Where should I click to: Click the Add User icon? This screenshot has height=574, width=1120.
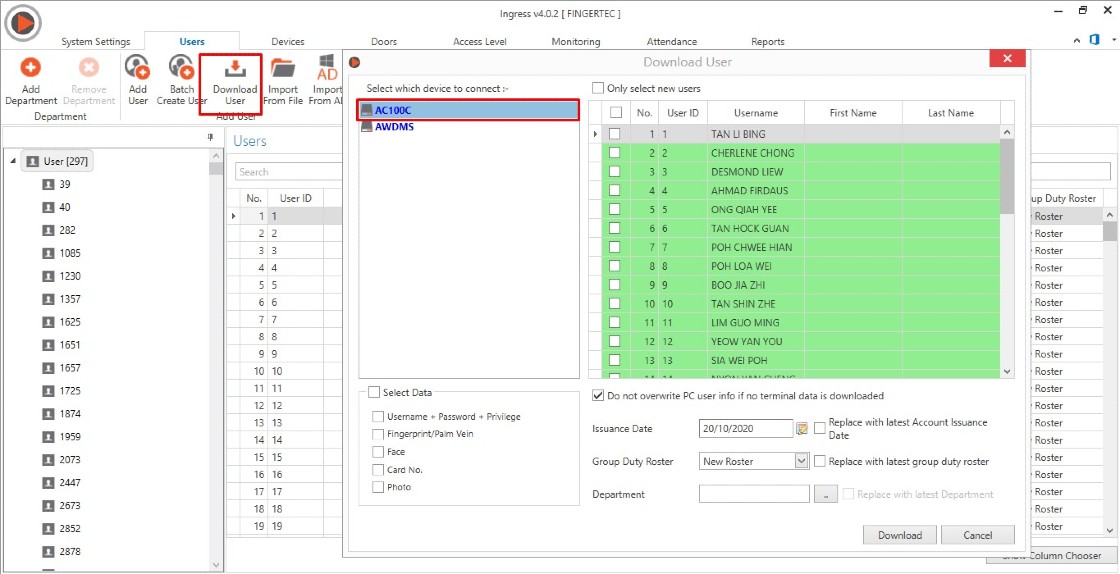click(x=137, y=67)
